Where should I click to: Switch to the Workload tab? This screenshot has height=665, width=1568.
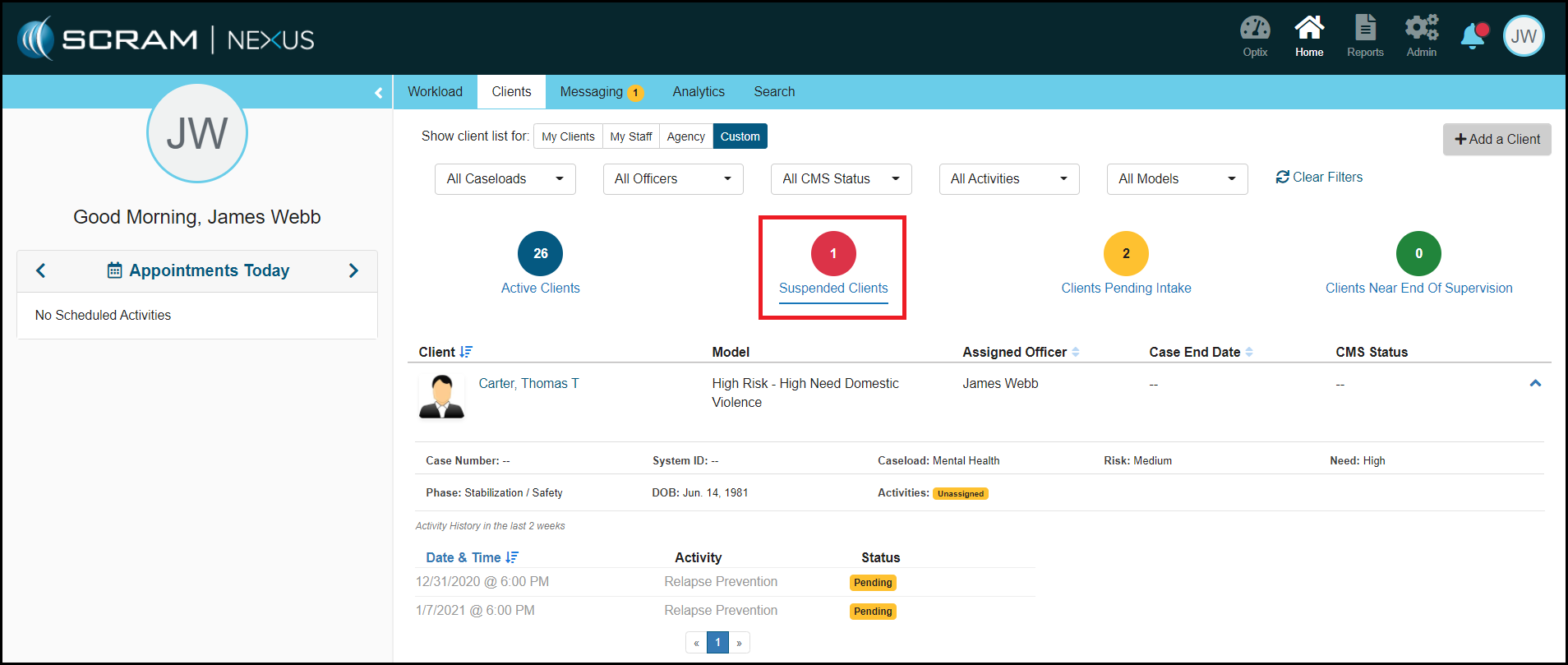pyautogui.click(x=435, y=92)
